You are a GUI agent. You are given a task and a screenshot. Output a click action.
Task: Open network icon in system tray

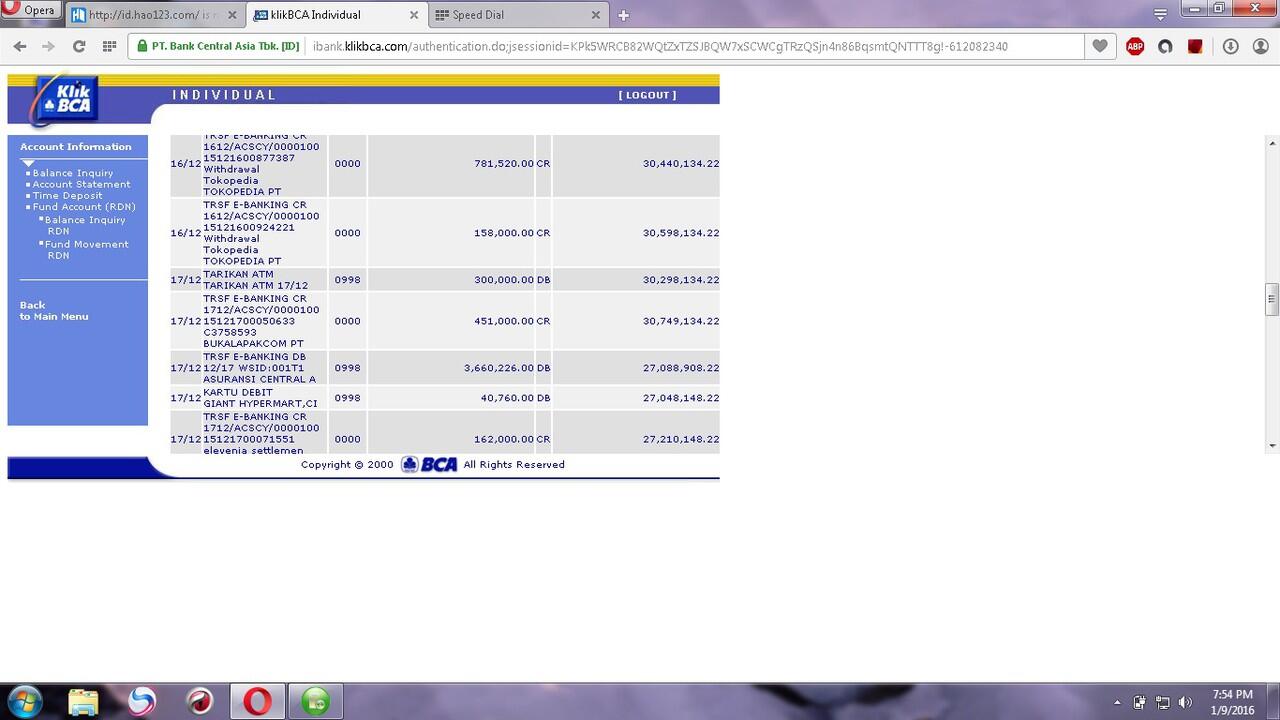(1163, 702)
